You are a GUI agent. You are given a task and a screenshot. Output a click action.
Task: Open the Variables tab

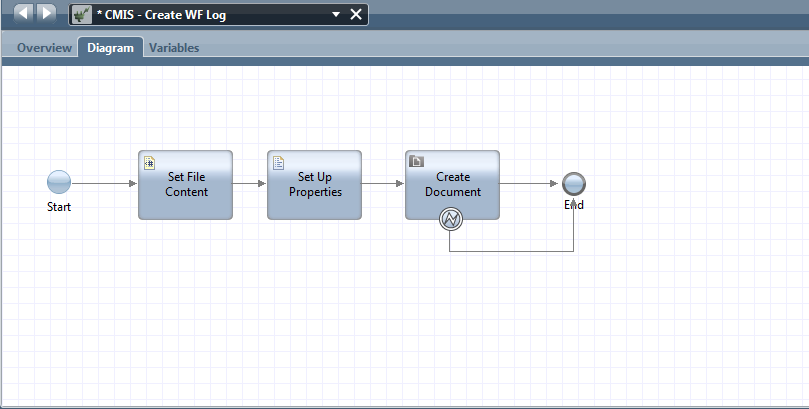click(x=174, y=48)
